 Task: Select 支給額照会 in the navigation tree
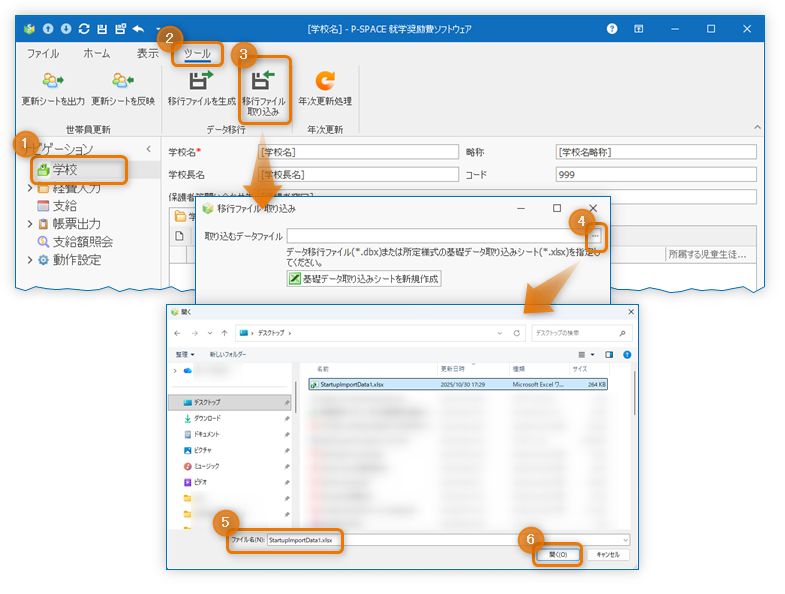(82, 242)
